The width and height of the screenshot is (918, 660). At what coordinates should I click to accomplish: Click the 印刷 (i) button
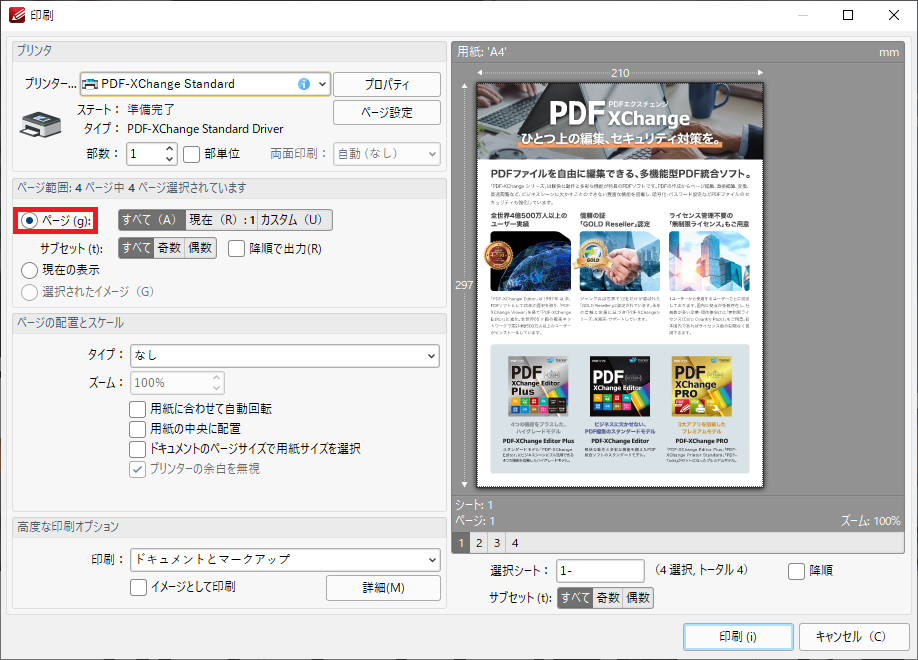click(x=738, y=637)
